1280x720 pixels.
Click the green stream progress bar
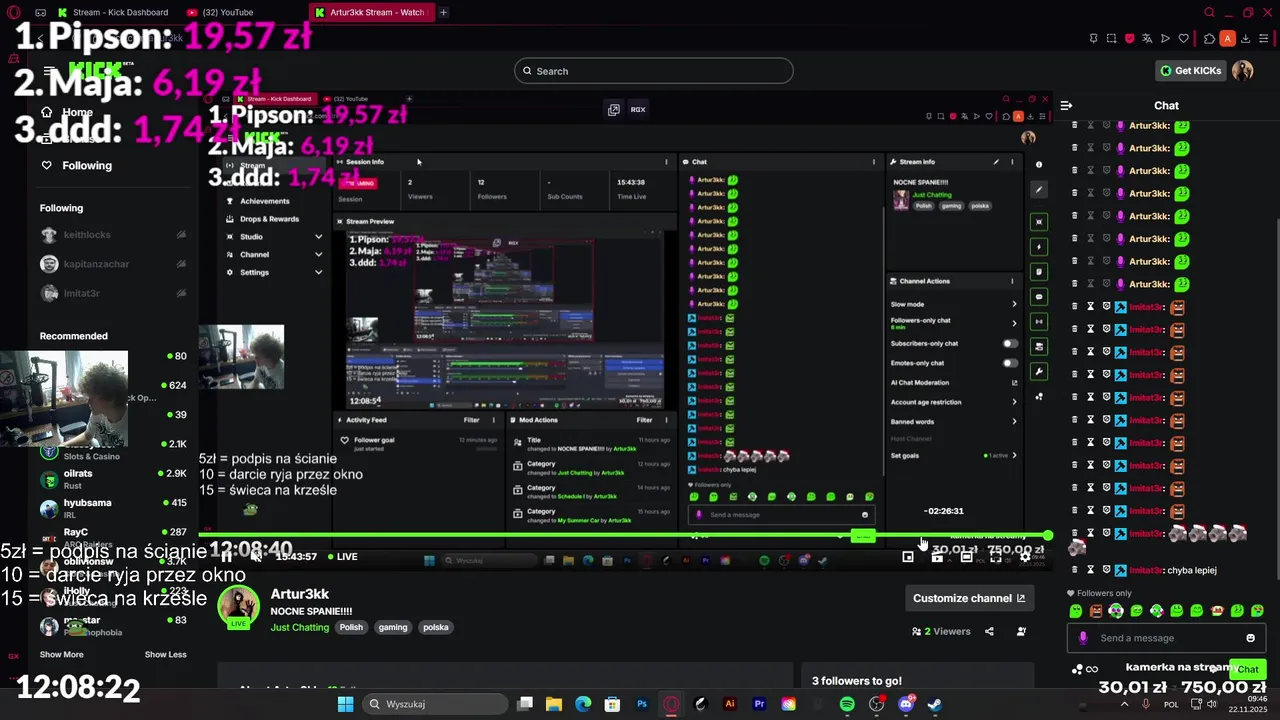tap(625, 535)
